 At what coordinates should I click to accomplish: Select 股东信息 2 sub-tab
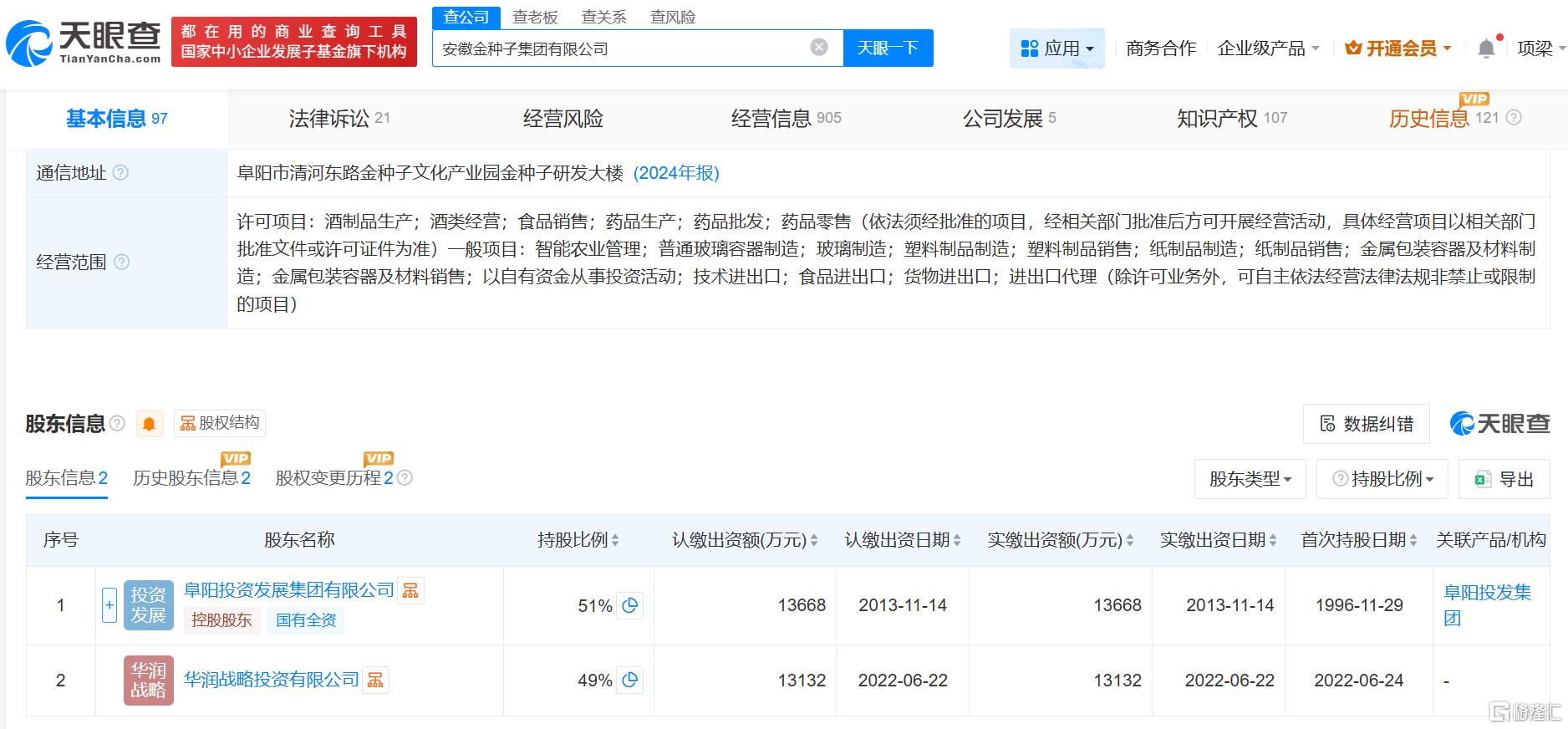67,478
